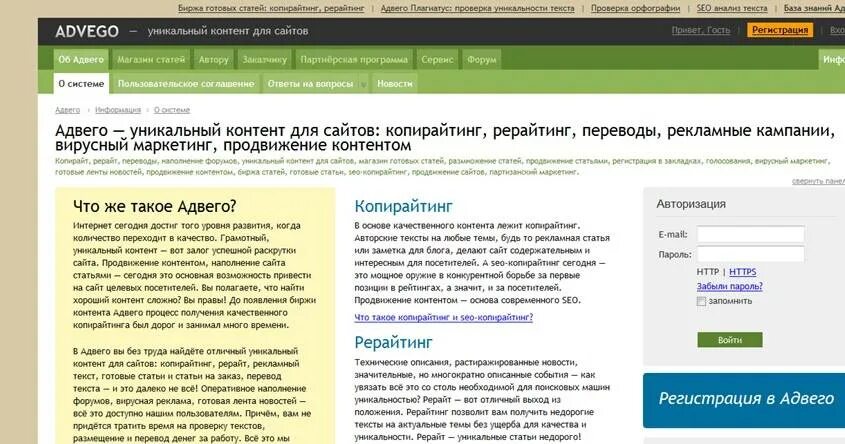Click the blue 'Регистрация в Адвего' banner
This screenshot has width=845, height=444.
[x=744, y=400]
